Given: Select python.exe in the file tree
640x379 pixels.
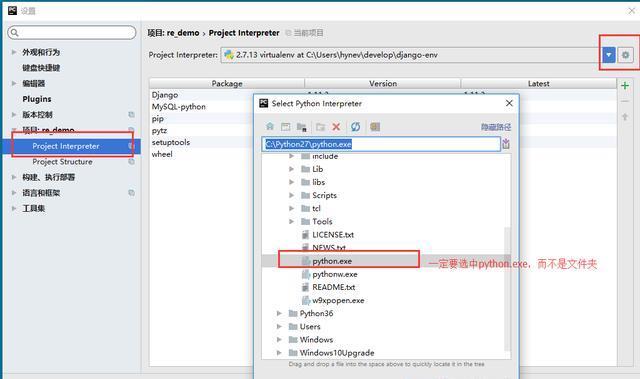Looking at the screenshot, I should click(332, 261).
